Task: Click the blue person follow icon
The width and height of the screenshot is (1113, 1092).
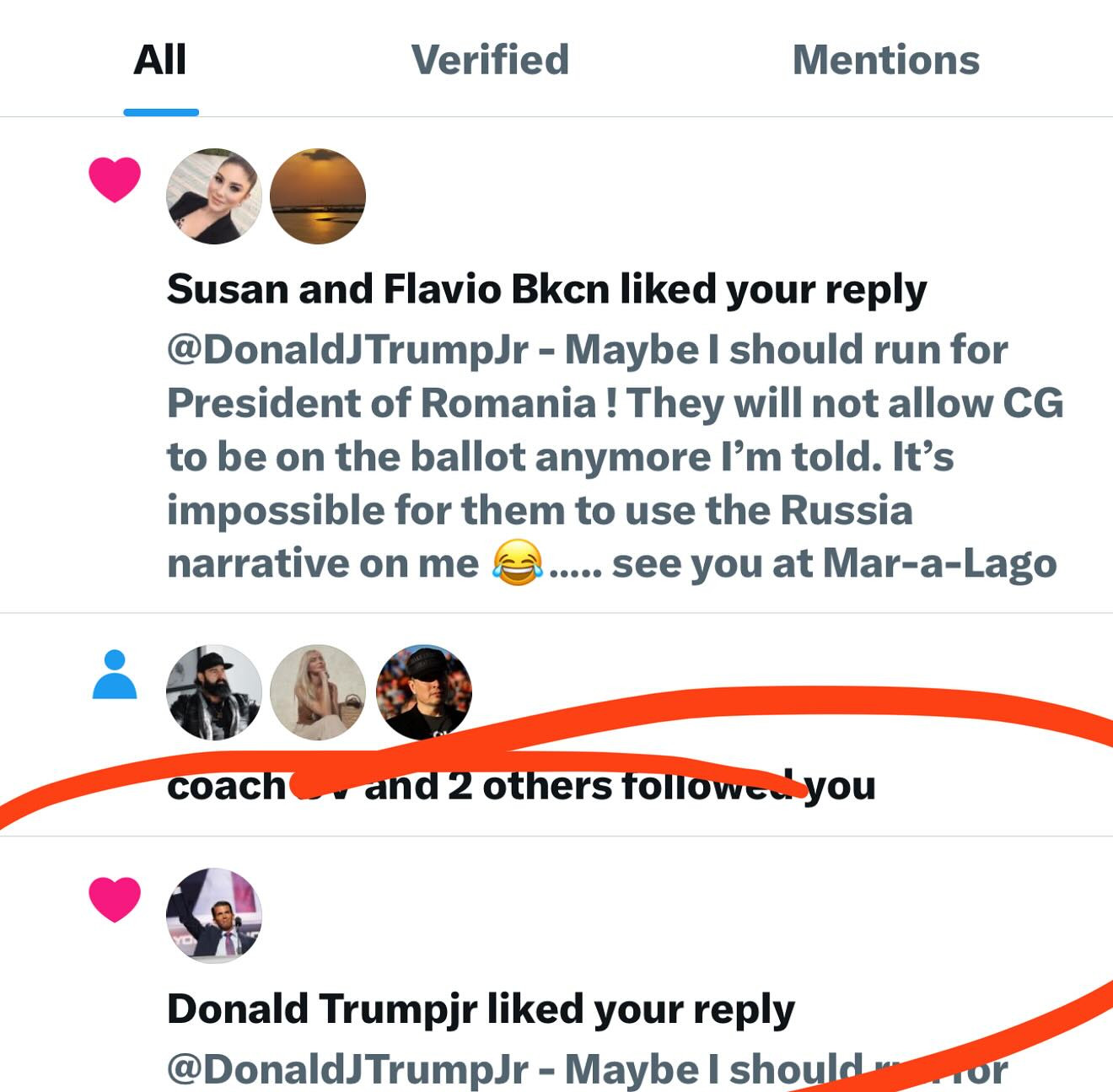Action: pos(115,675)
